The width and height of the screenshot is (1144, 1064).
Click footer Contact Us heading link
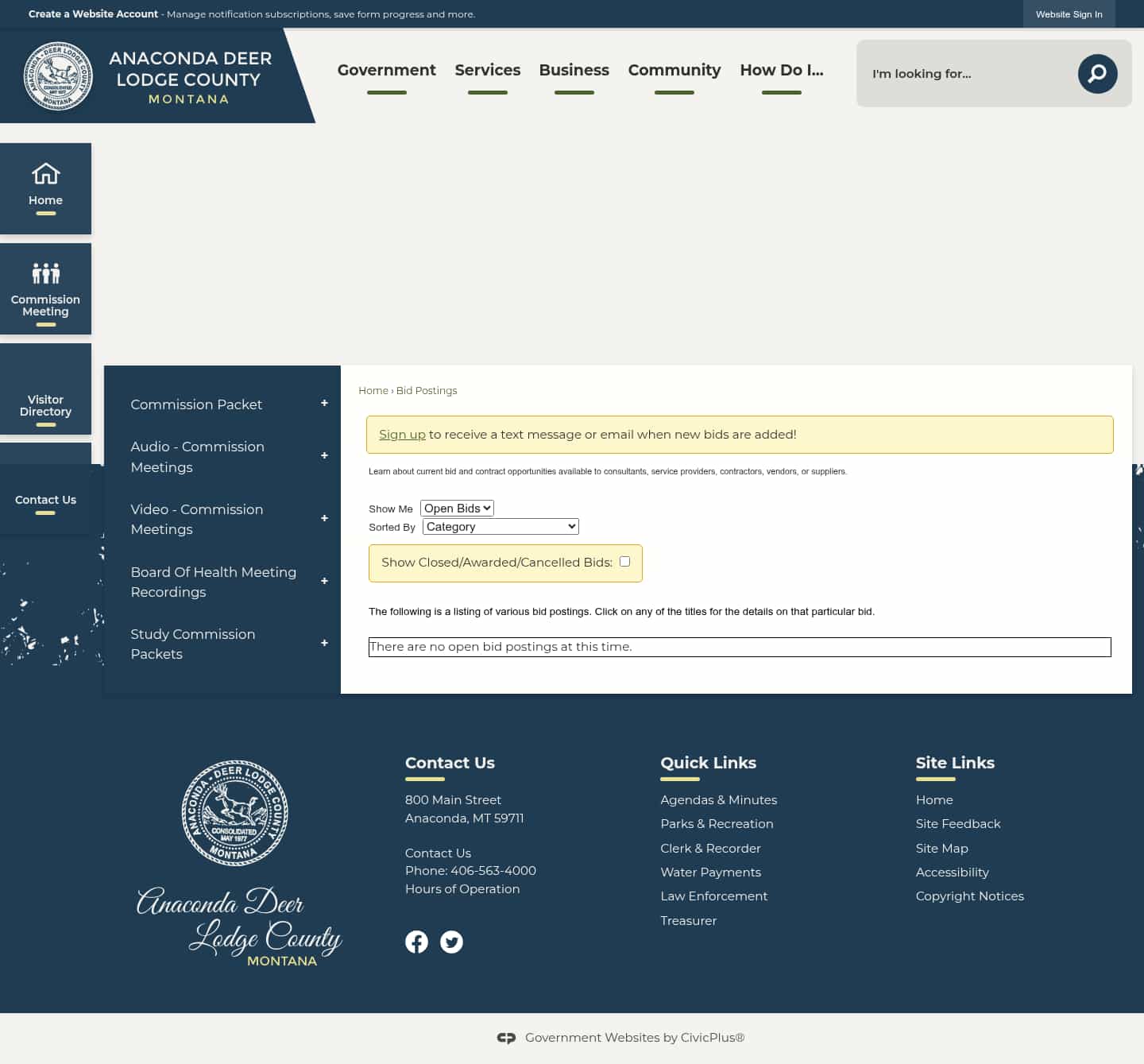450,763
